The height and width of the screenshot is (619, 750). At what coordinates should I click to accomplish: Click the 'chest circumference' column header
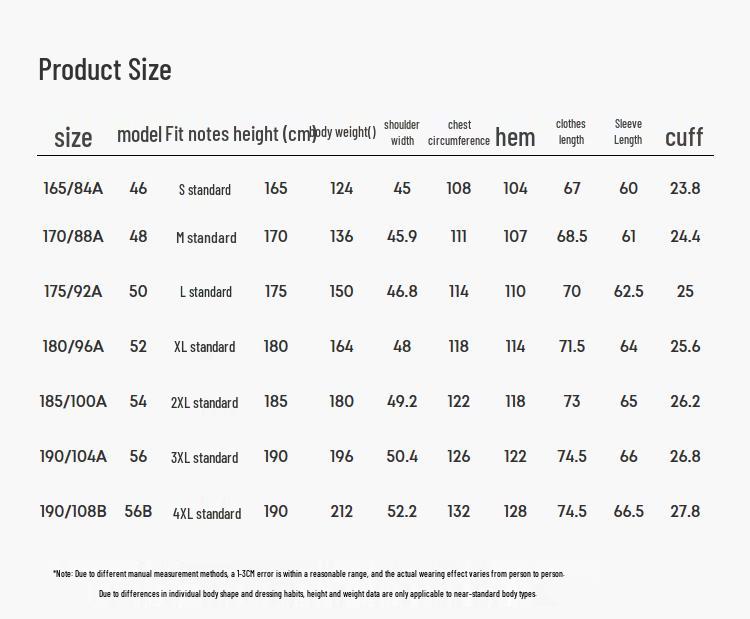click(459, 133)
